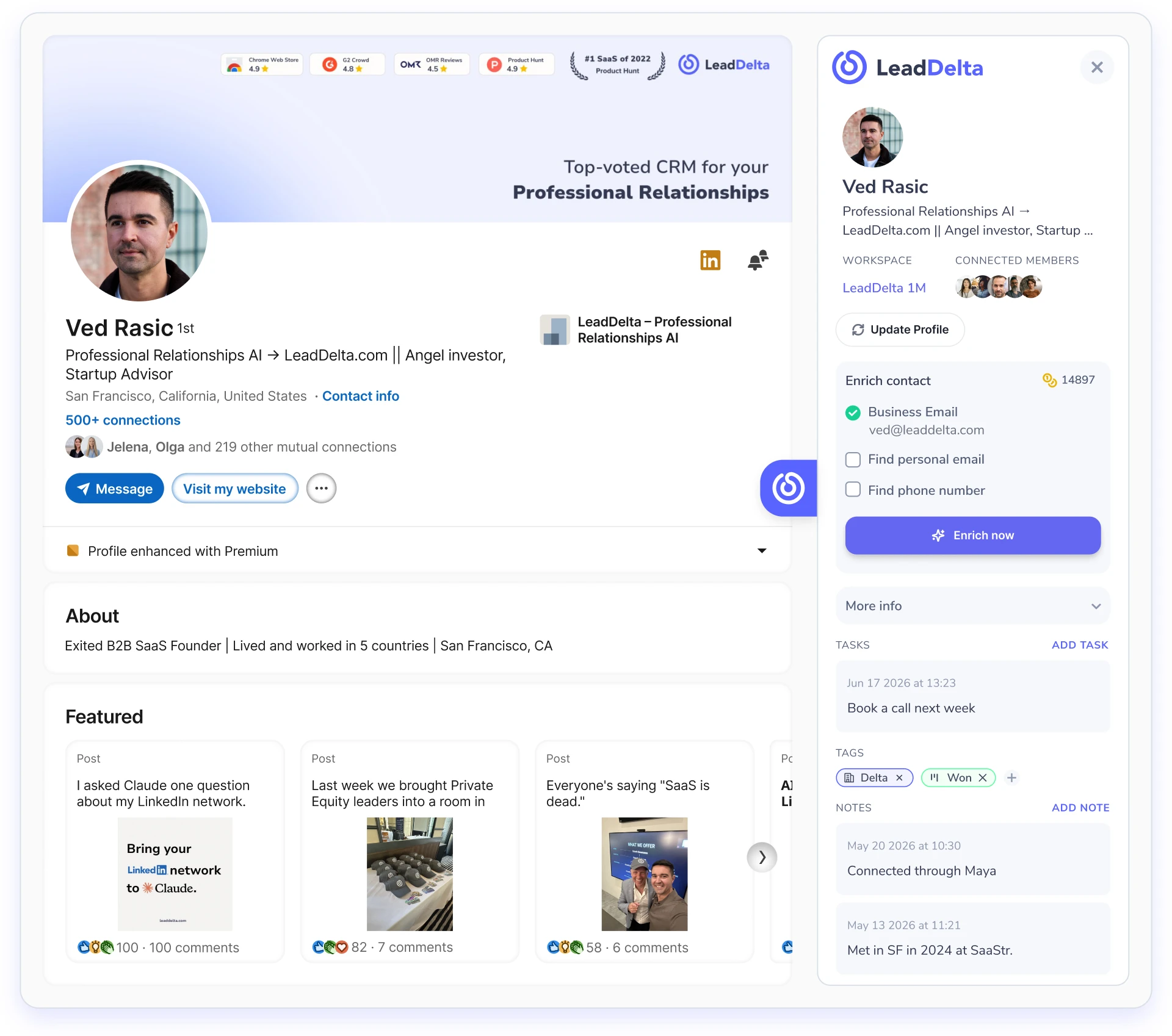Click the Product Hunt 4.9 rating badge
Screen dimensions: 1172x1036
point(516,64)
